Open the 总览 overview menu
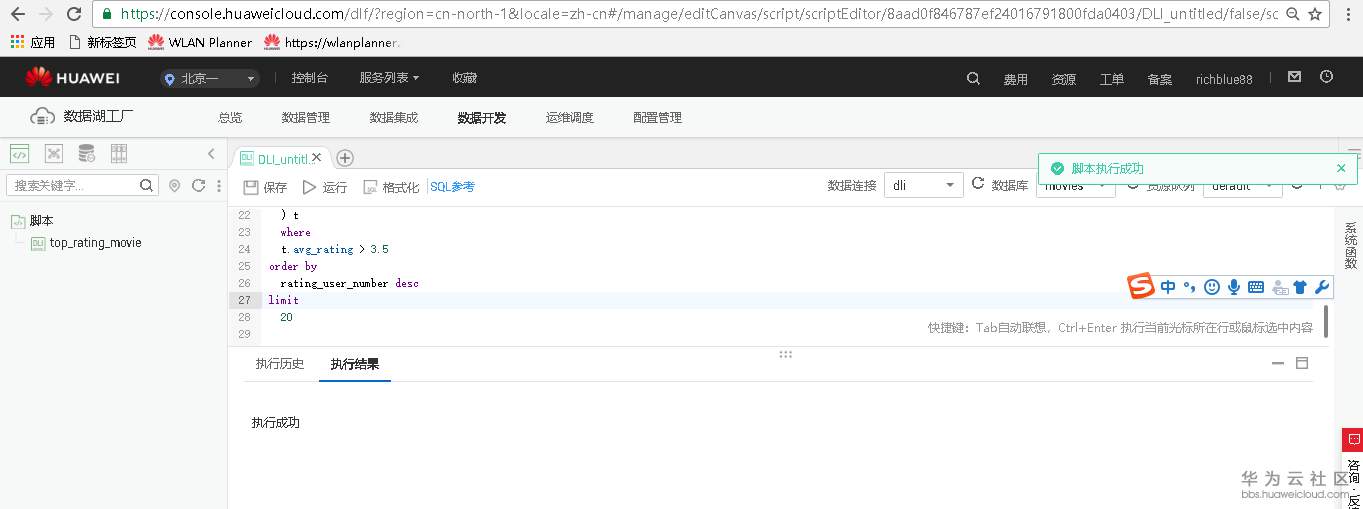Image resolution: width=1363 pixels, height=509 pixels. [x=230, y=117]
